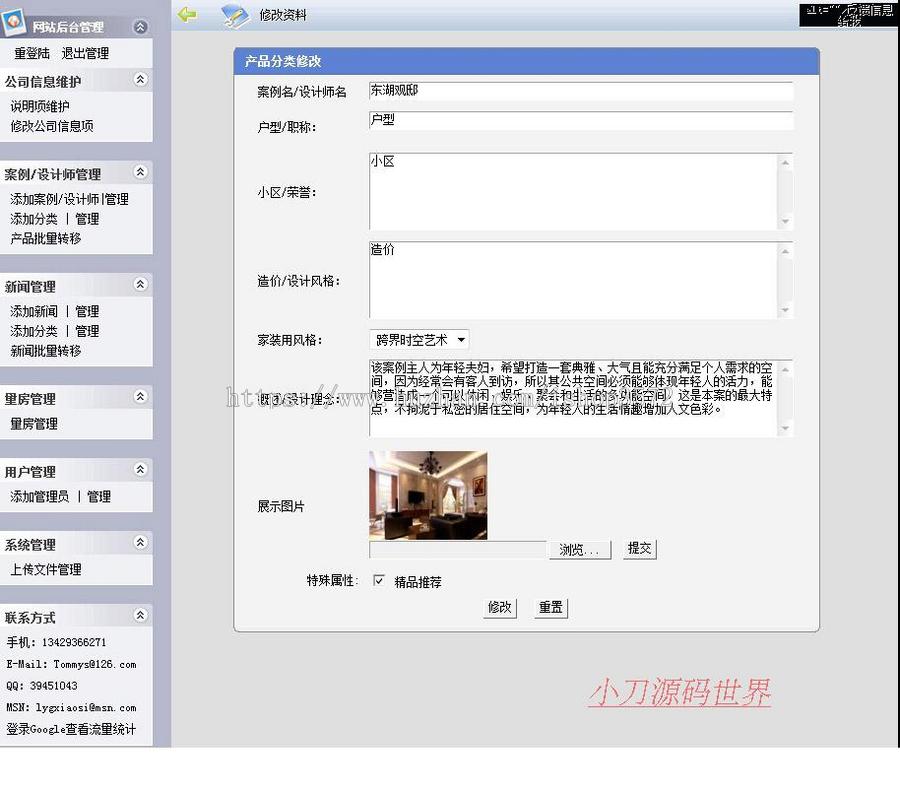Open 上传文件管理 under 系统管理

tap(46, 568)
